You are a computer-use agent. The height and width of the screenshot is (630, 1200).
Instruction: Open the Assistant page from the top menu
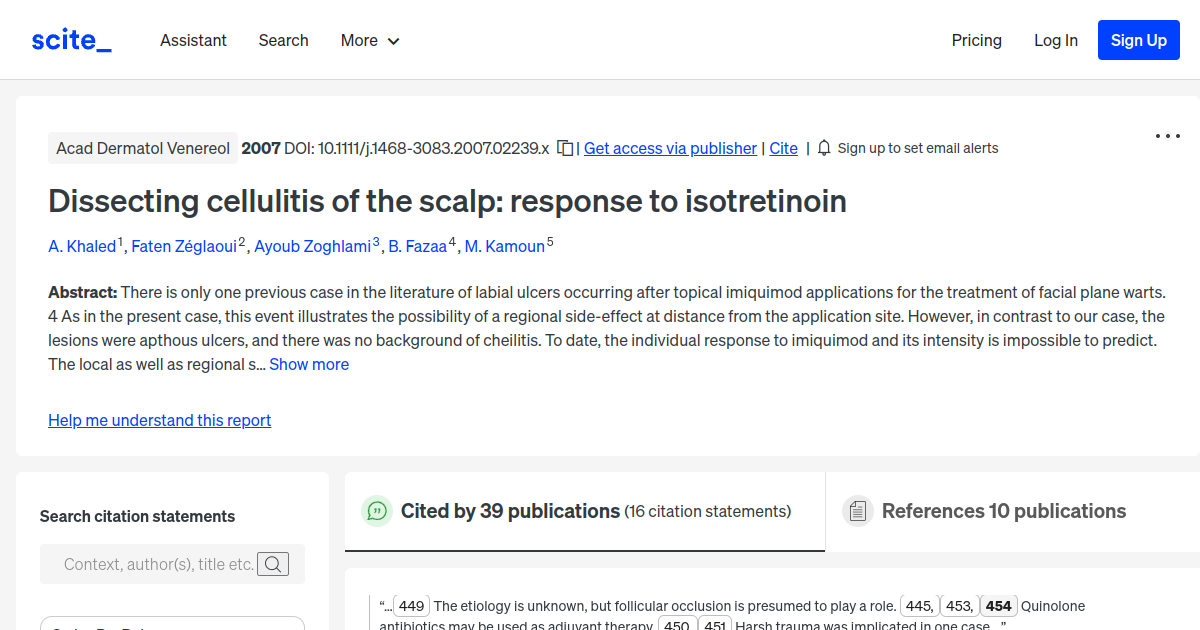click(x=193, y=40)
